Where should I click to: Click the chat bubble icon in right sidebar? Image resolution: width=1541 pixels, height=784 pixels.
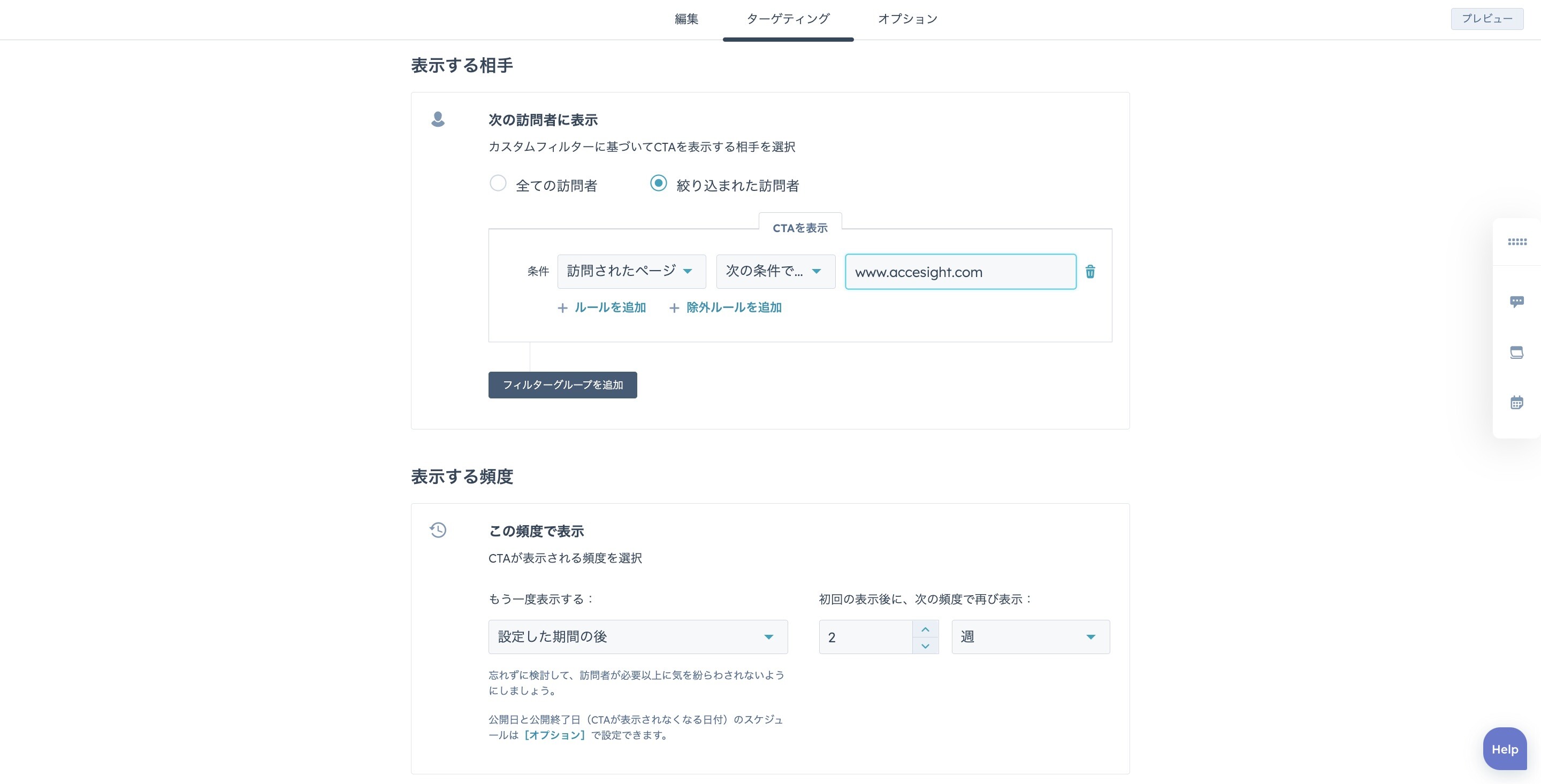click(x=1516, y=302)
